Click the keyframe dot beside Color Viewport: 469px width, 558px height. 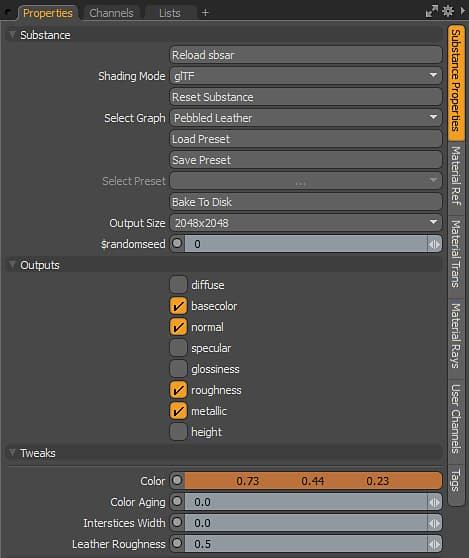(177, 481)
